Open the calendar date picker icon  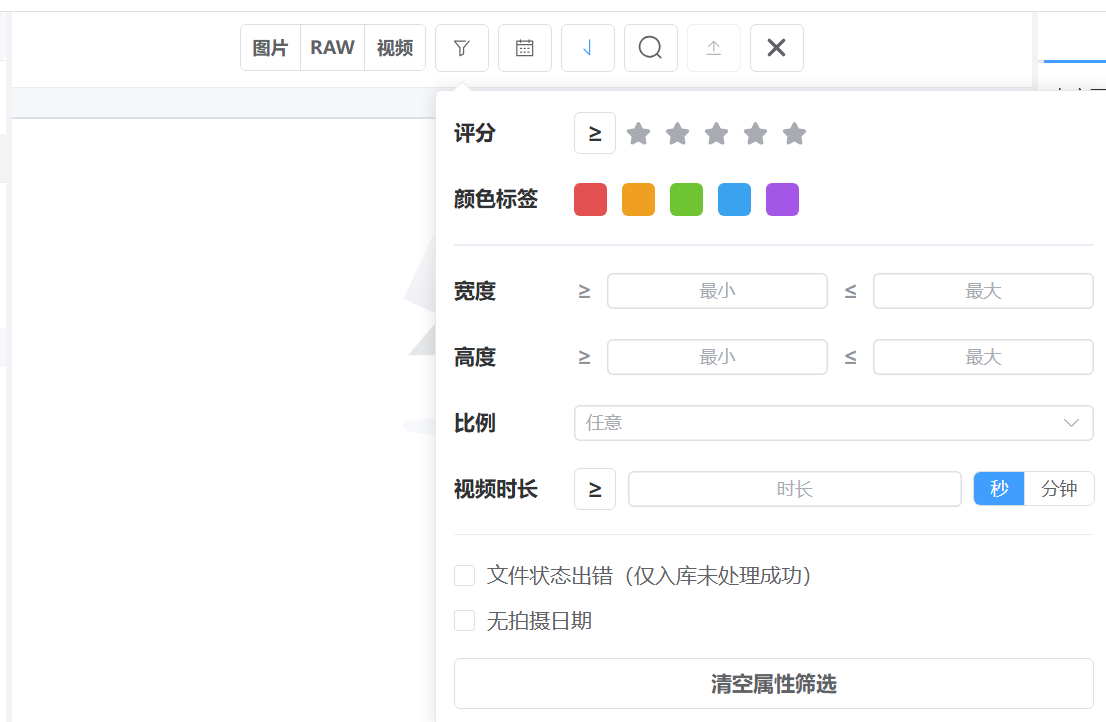(x=524, y=48)
